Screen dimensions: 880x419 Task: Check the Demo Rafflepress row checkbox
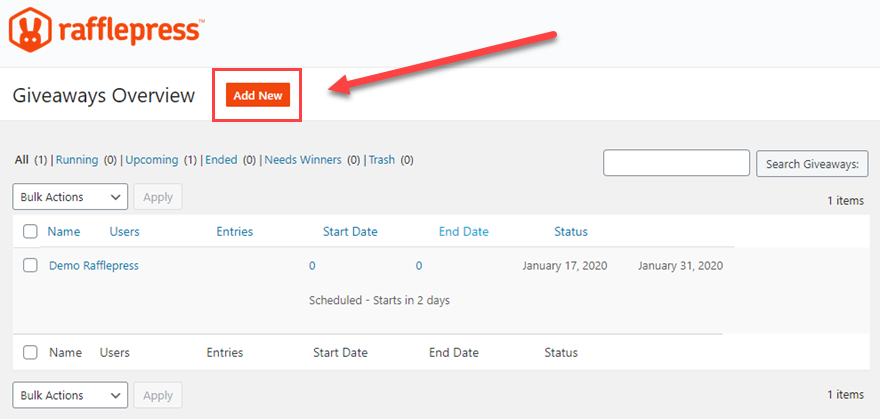pos(30,266)
